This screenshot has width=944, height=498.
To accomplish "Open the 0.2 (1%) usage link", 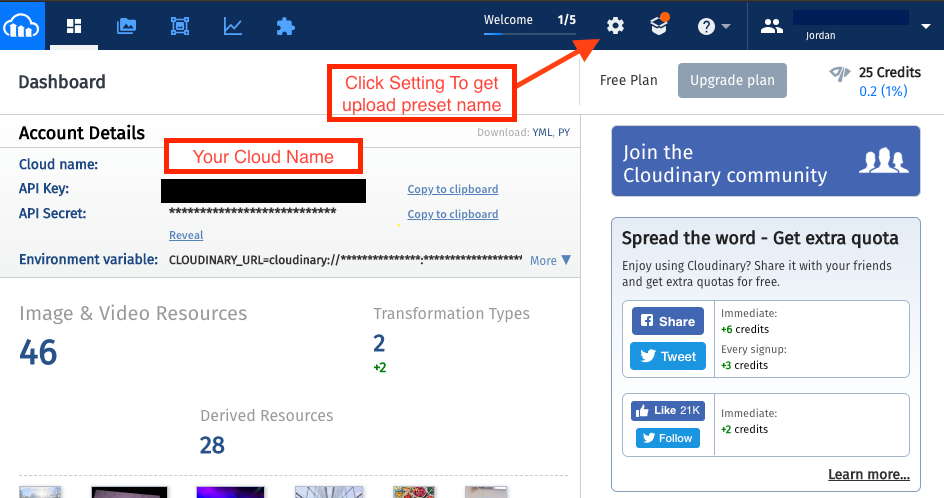I will 883,91.
